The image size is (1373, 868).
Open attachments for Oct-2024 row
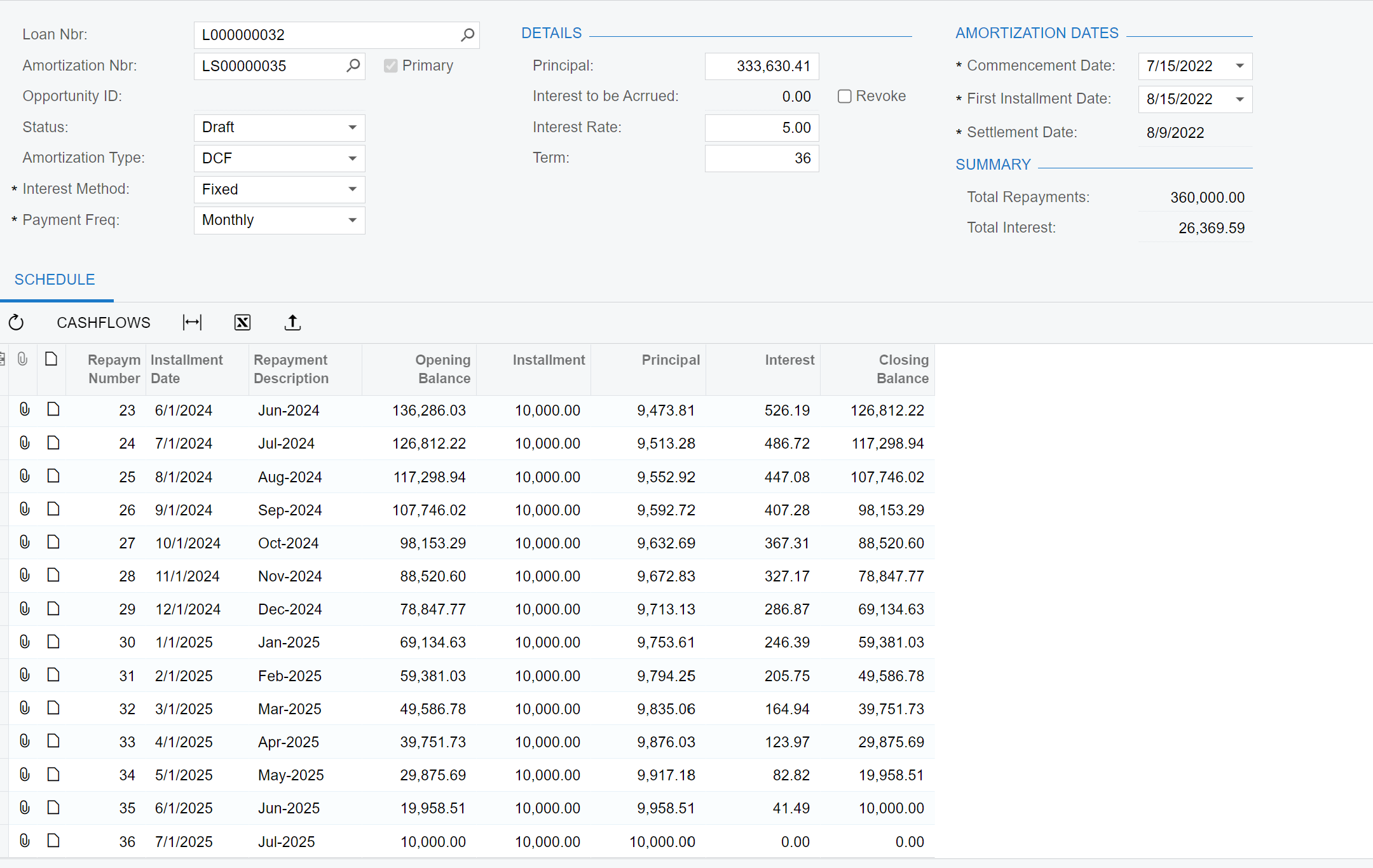click(25, 542)
